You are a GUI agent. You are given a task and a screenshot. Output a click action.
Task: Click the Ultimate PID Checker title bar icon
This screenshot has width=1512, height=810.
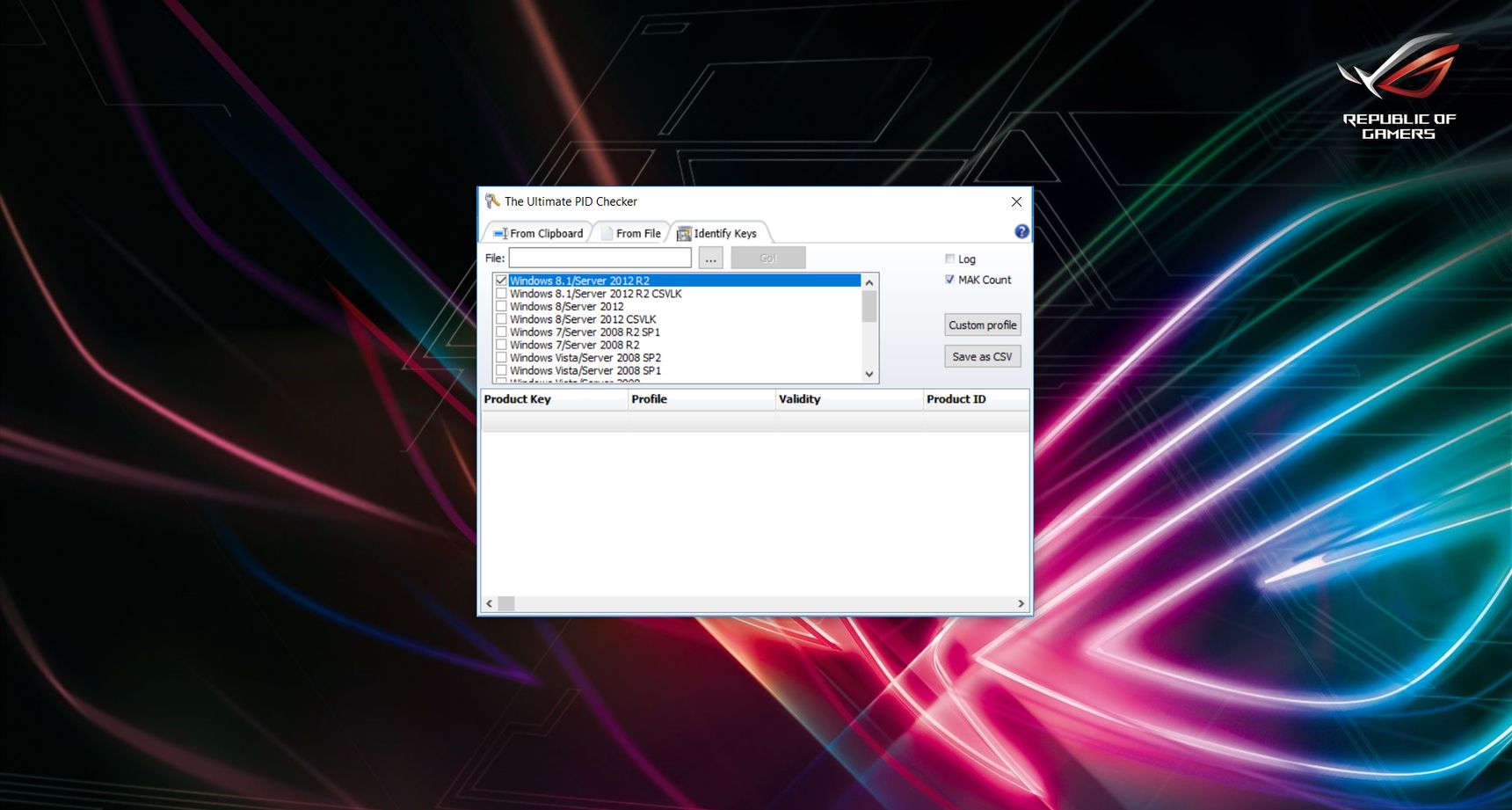coord(492,201)
